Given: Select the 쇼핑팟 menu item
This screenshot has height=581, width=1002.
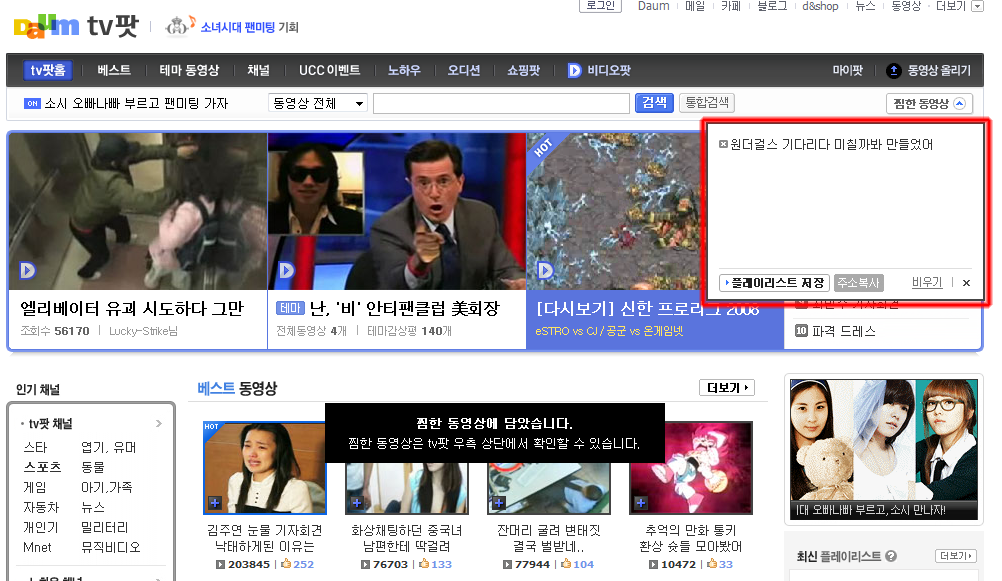Looking at the screenshot, I should click(x=523, y=70).
